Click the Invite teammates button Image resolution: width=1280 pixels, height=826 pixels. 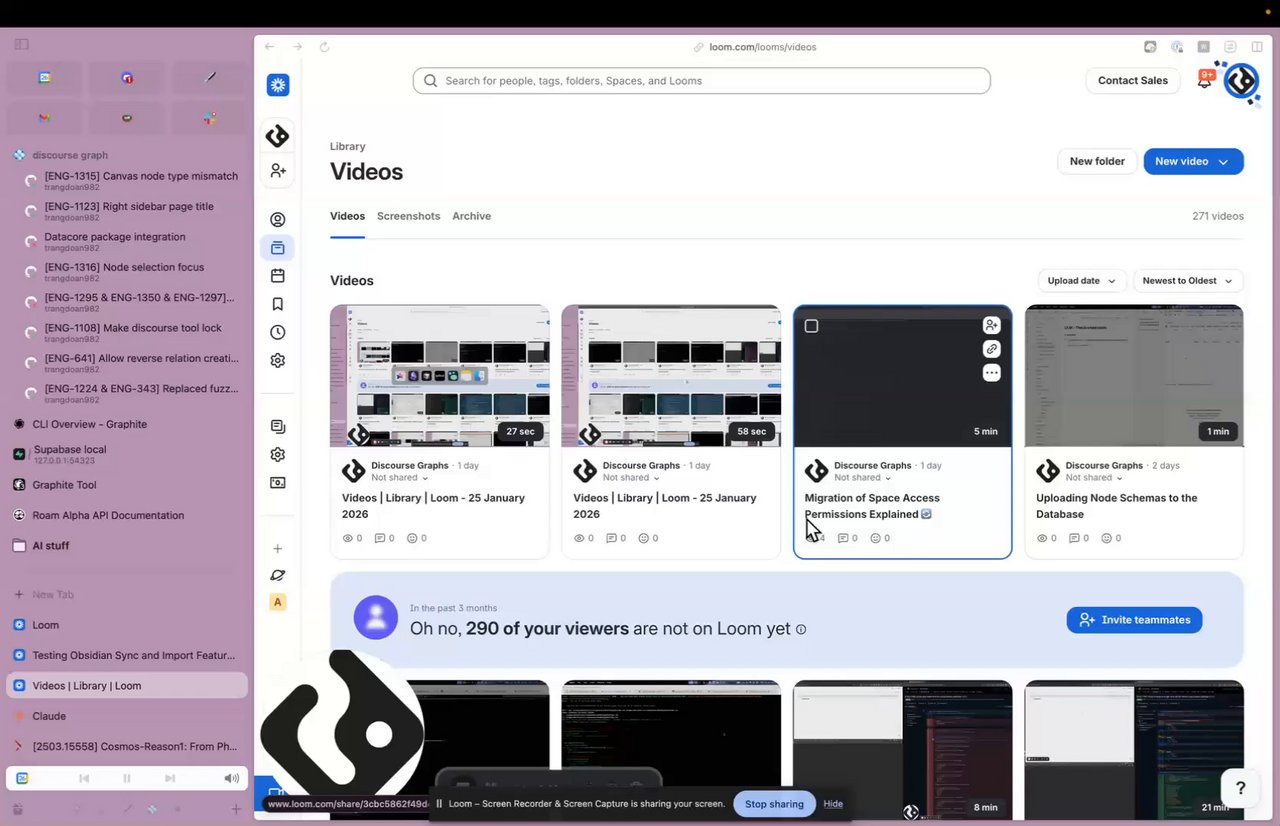[x=1134, y=620]
